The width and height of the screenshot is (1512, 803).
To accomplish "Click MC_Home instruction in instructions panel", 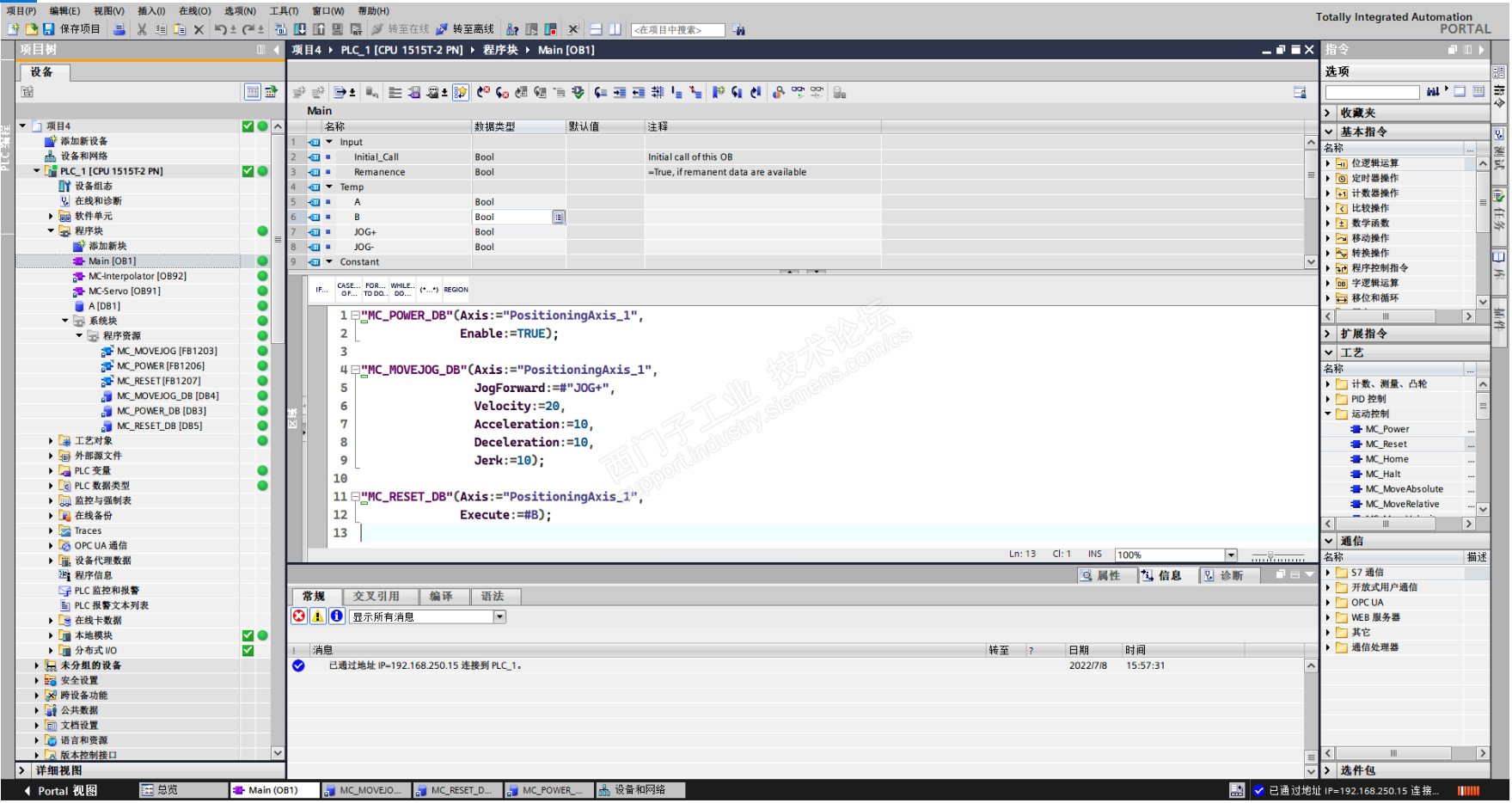I will pyautogui.click(x=1387, y=460).
